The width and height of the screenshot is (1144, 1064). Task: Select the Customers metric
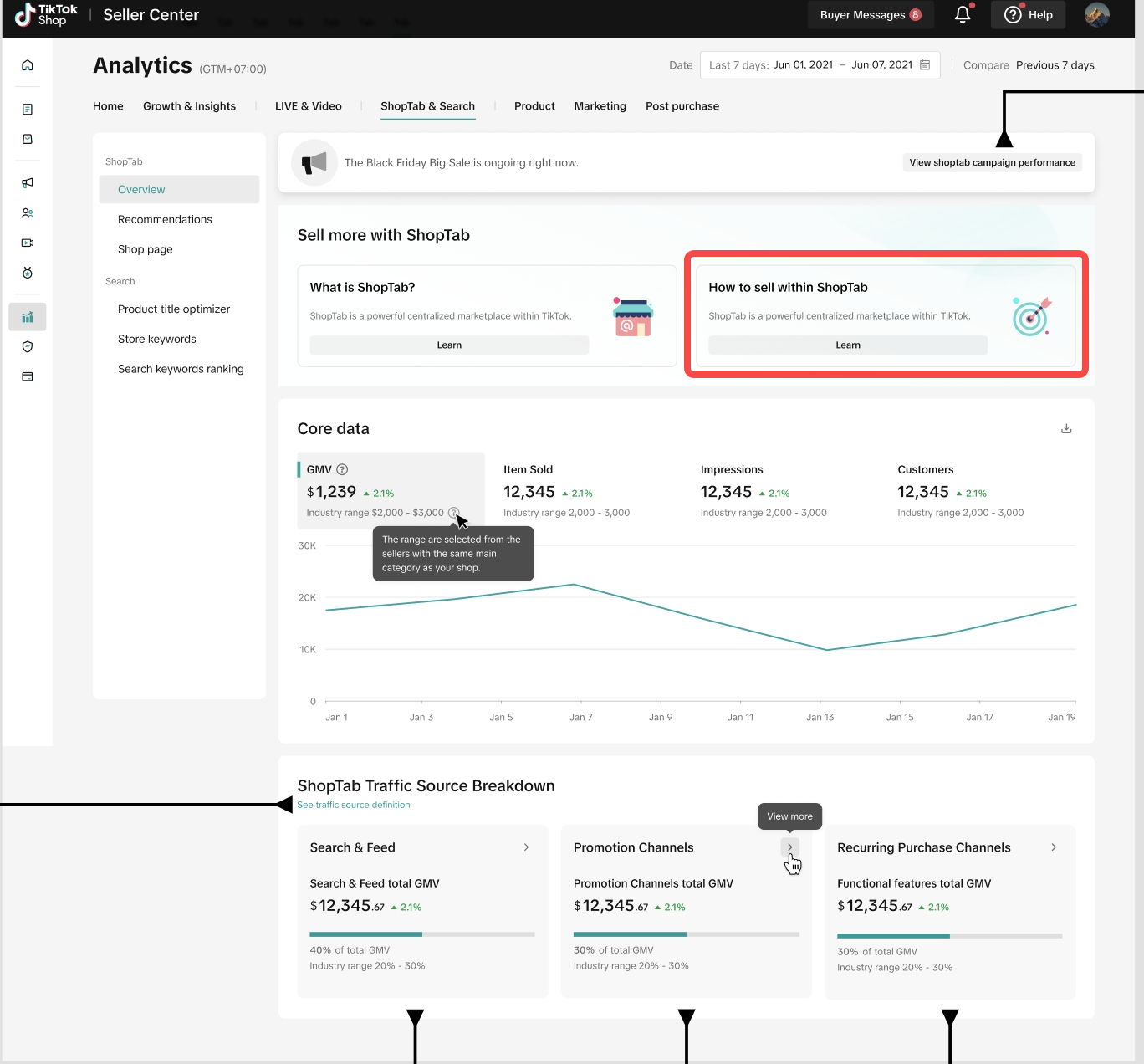961,491
